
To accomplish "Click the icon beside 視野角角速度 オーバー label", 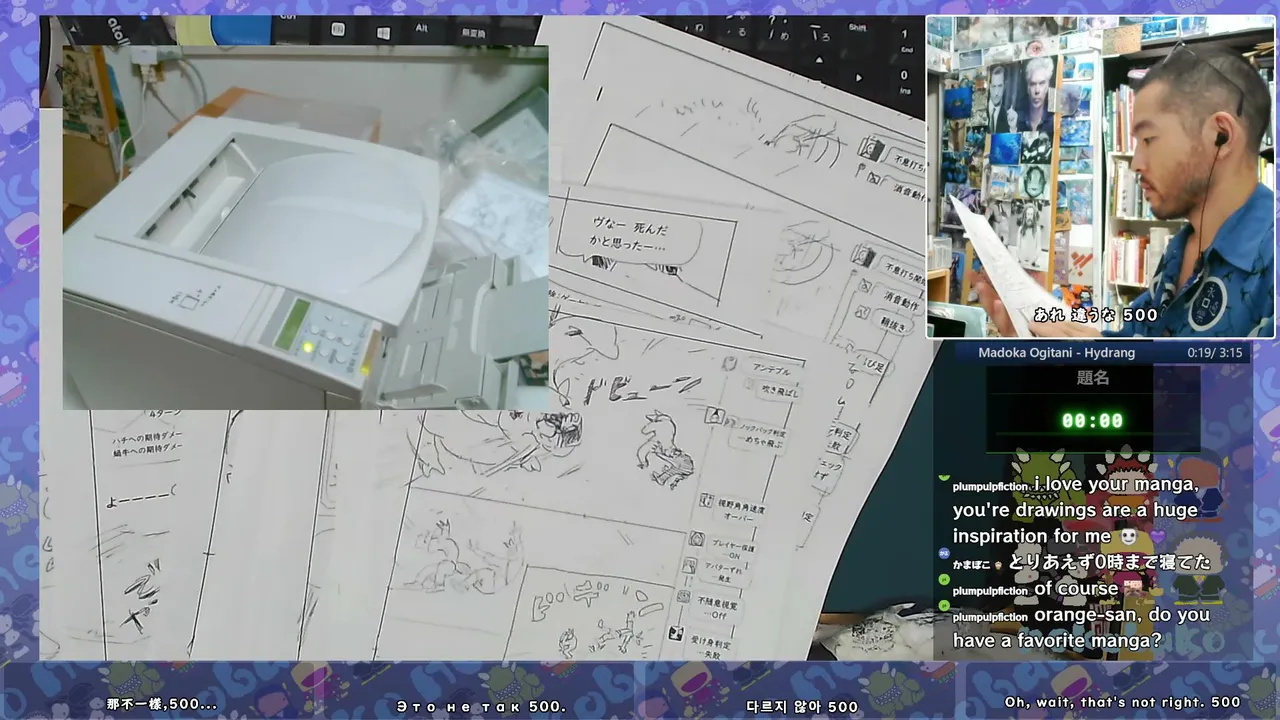I will 706,501.
